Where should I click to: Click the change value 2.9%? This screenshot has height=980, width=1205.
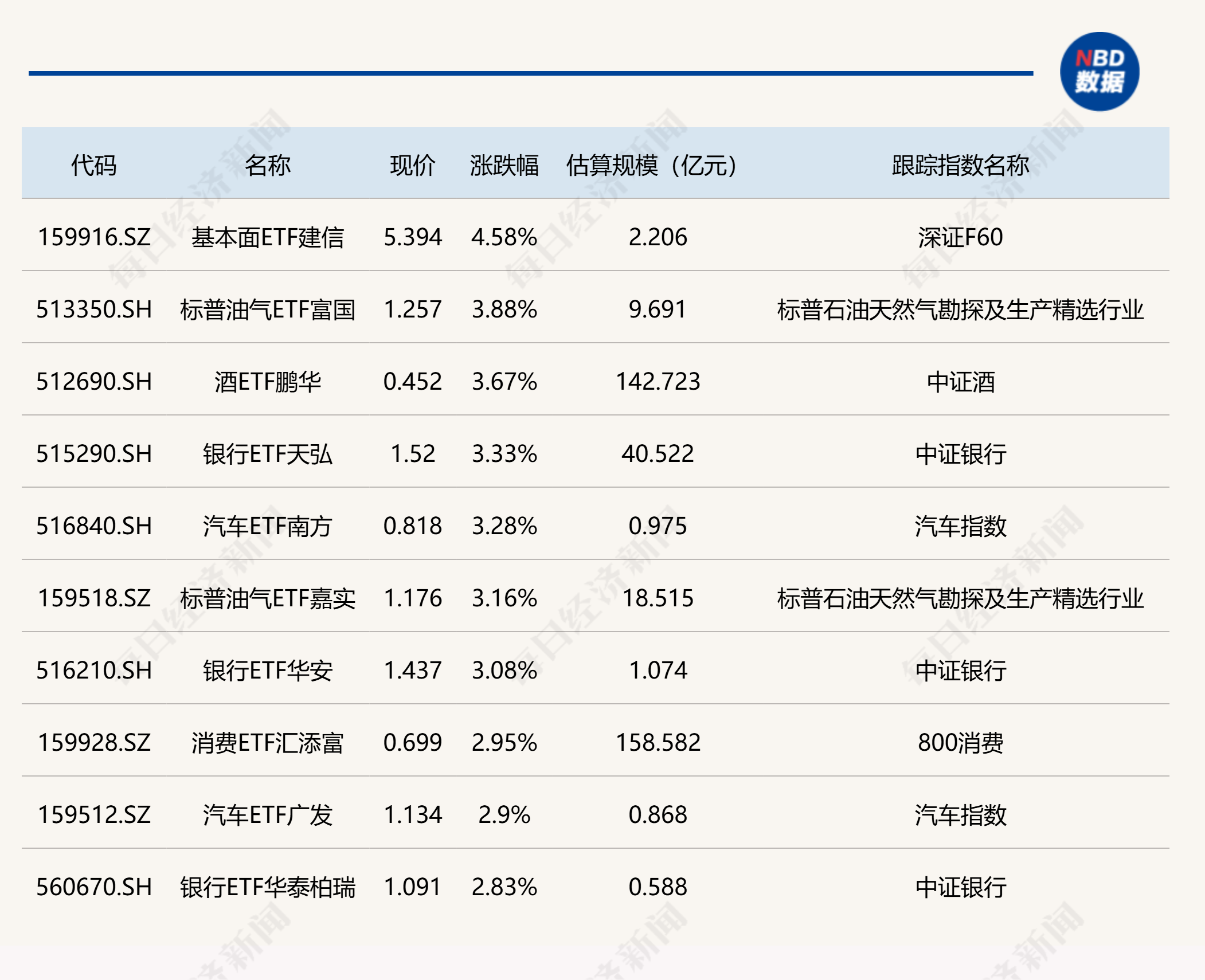click(504, 815)
